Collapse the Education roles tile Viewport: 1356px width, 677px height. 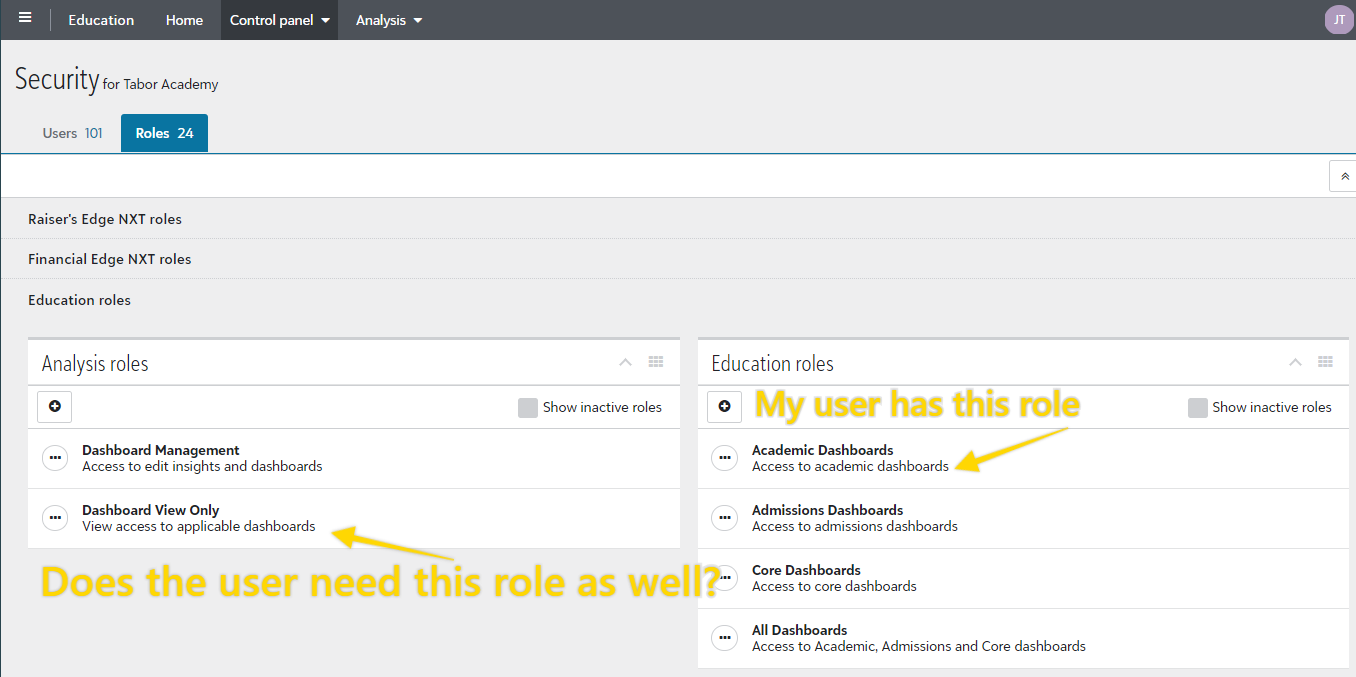point(1295,362)
